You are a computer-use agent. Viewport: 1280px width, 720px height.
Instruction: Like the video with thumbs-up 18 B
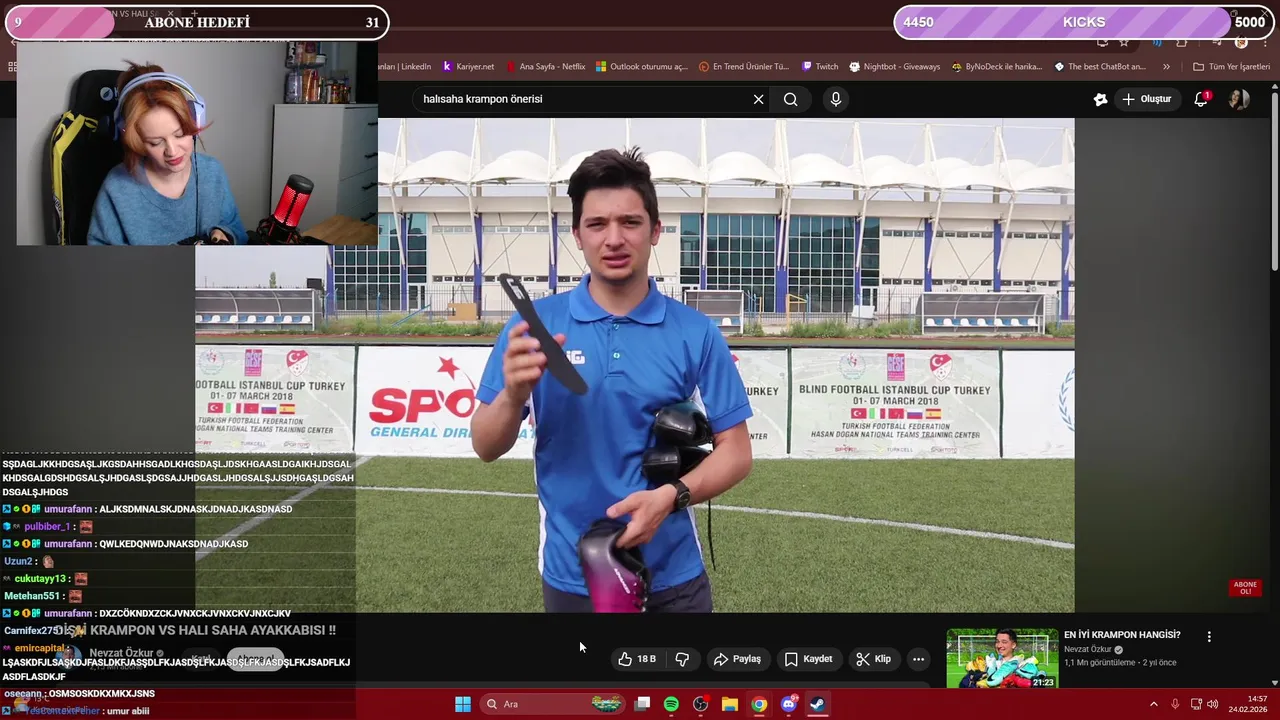636,659
